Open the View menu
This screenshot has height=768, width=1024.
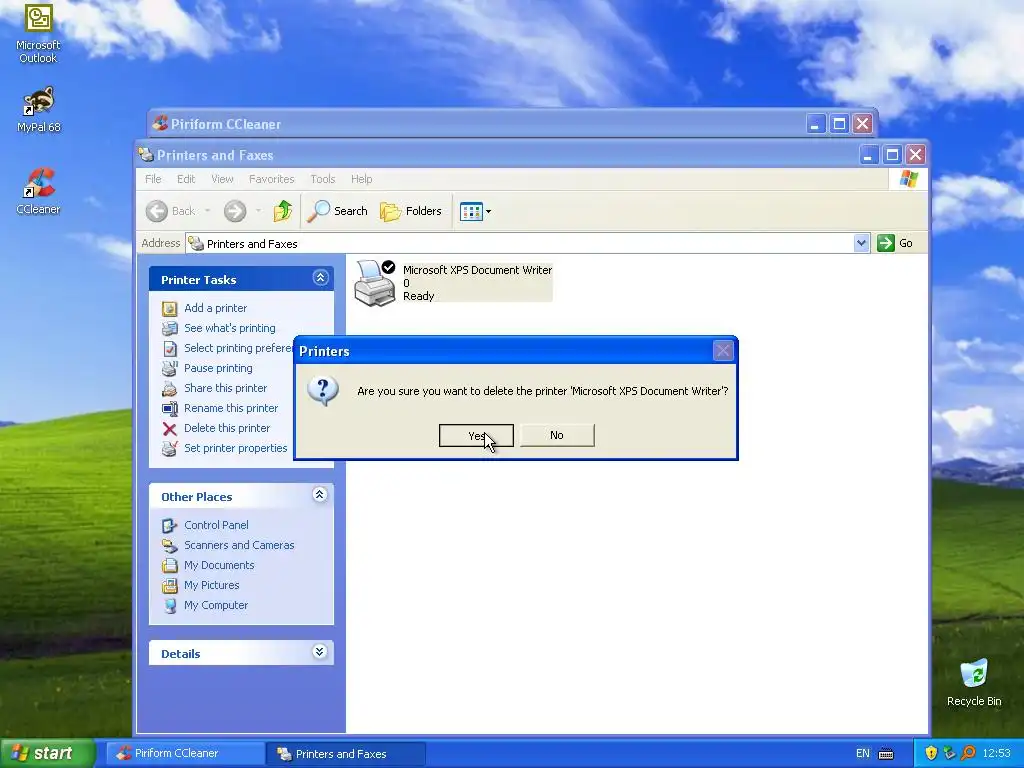[222, 179]
